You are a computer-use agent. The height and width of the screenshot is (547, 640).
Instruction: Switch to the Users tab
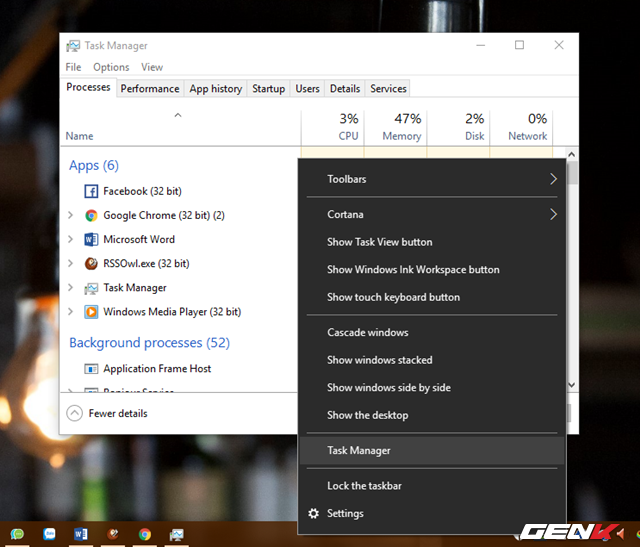[307, 89]
